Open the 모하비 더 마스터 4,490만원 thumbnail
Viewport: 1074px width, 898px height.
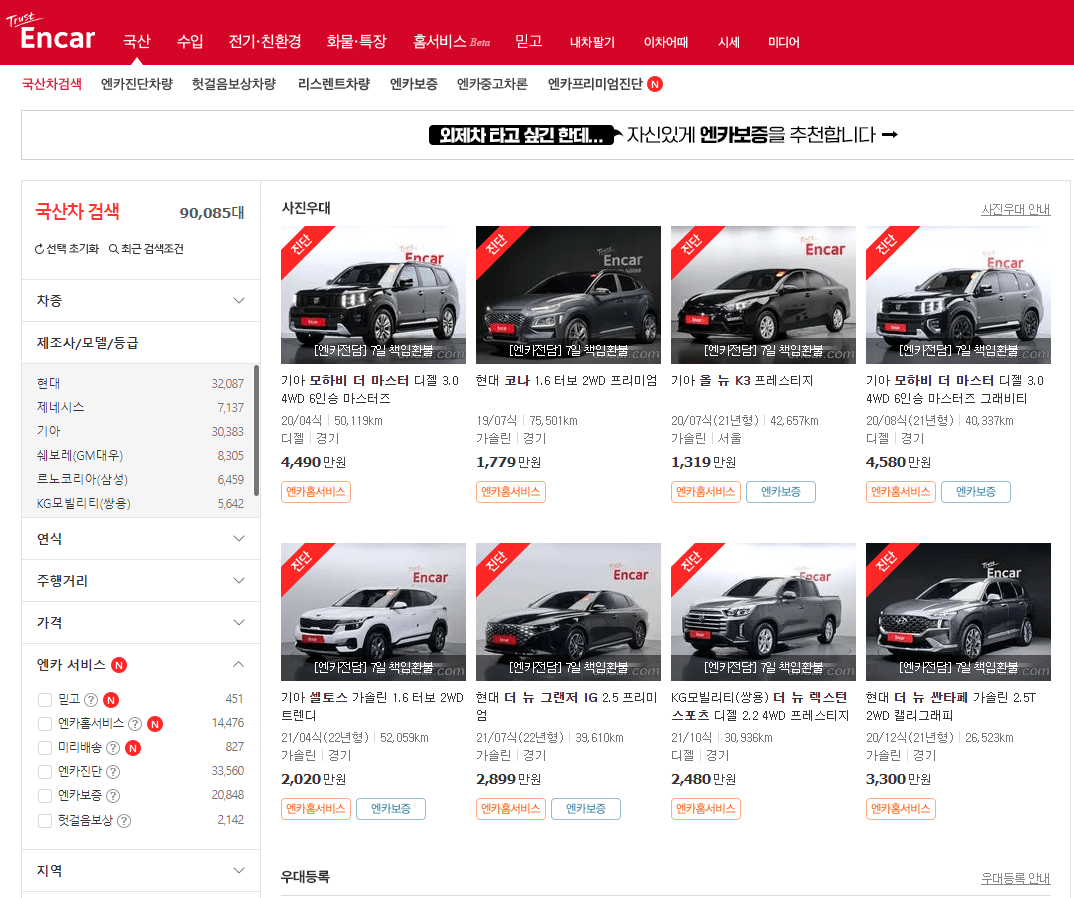click(373, 295)
